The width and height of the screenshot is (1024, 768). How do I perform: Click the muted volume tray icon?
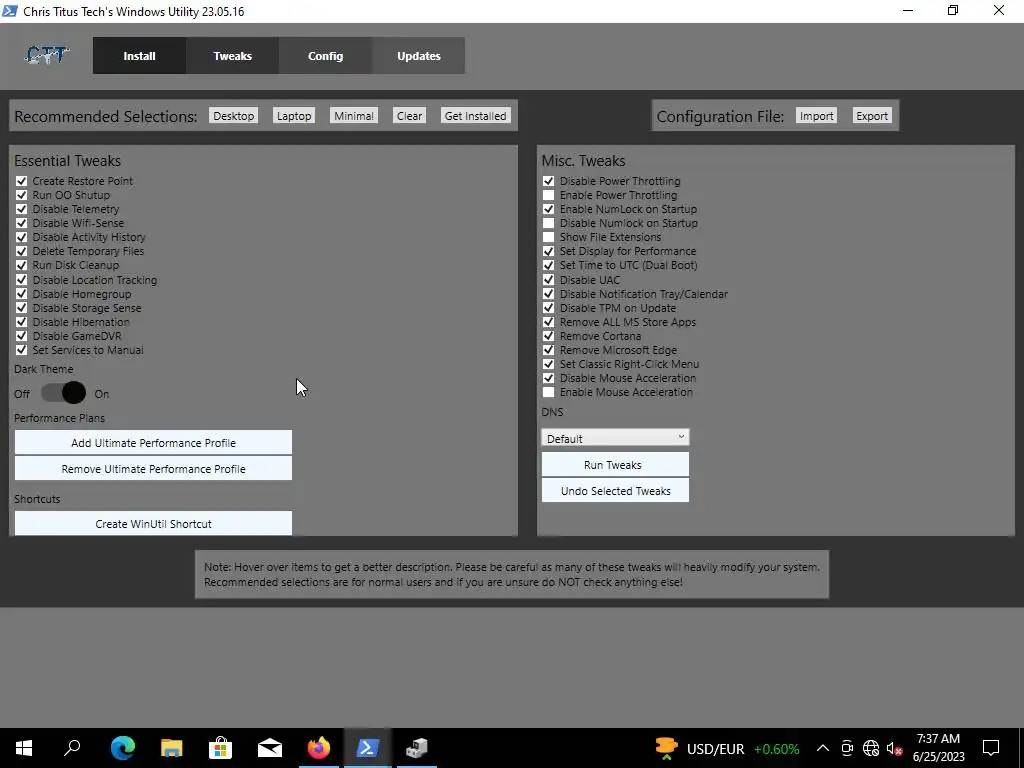(895, 748)
